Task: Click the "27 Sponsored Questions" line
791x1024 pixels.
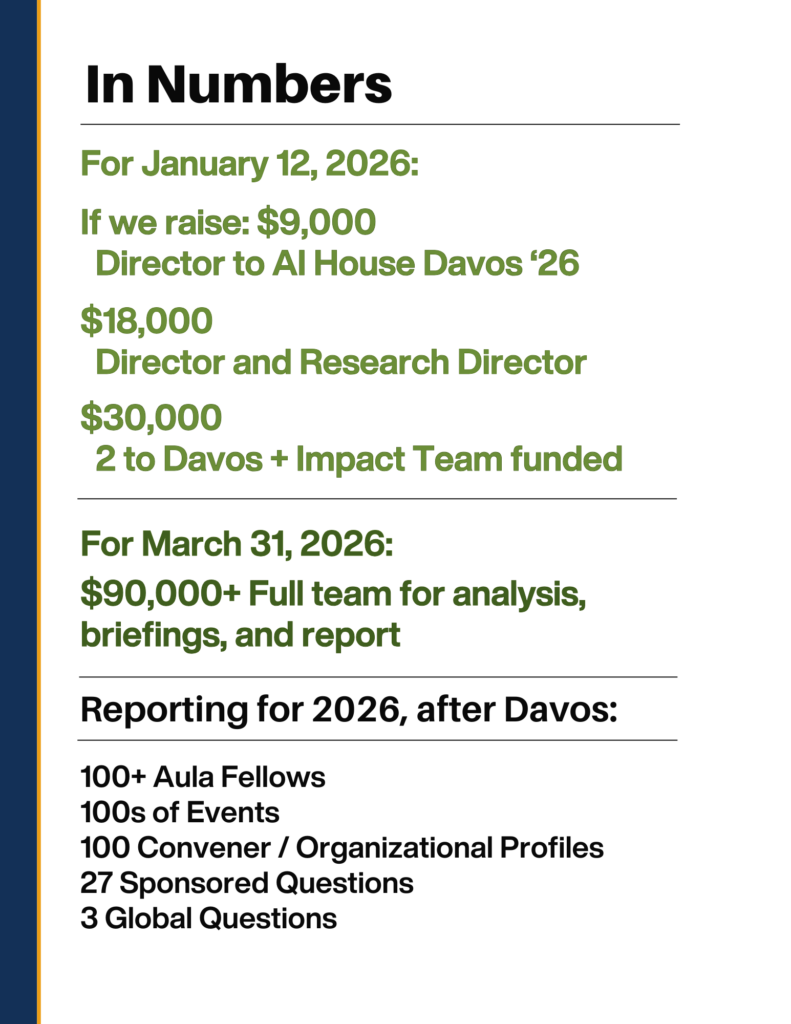Action: 246,883
